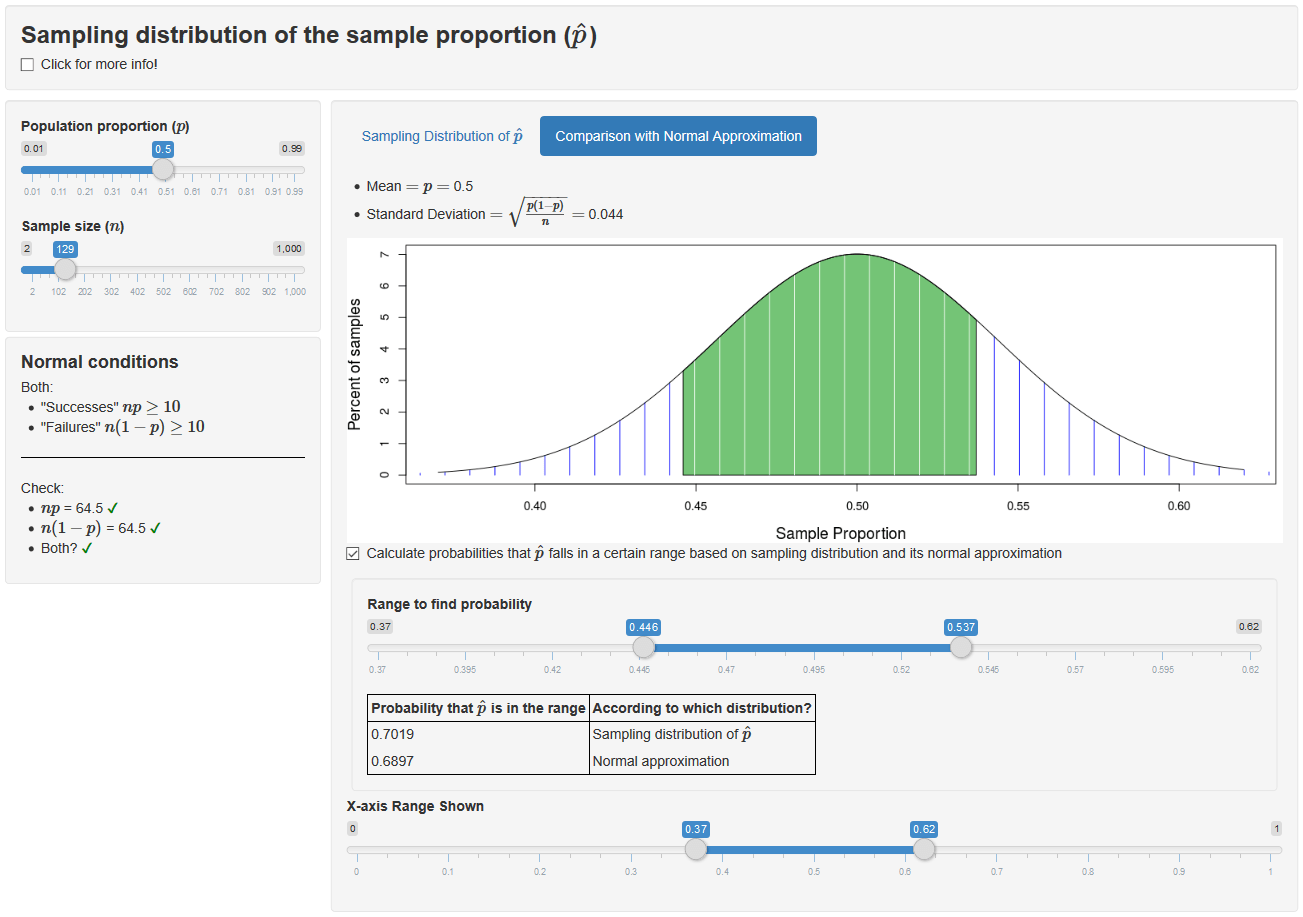
Task: Switch to the 'Sampling Distribution of p̂' tab
Action: pyautogui.click(x=441, y=136)
